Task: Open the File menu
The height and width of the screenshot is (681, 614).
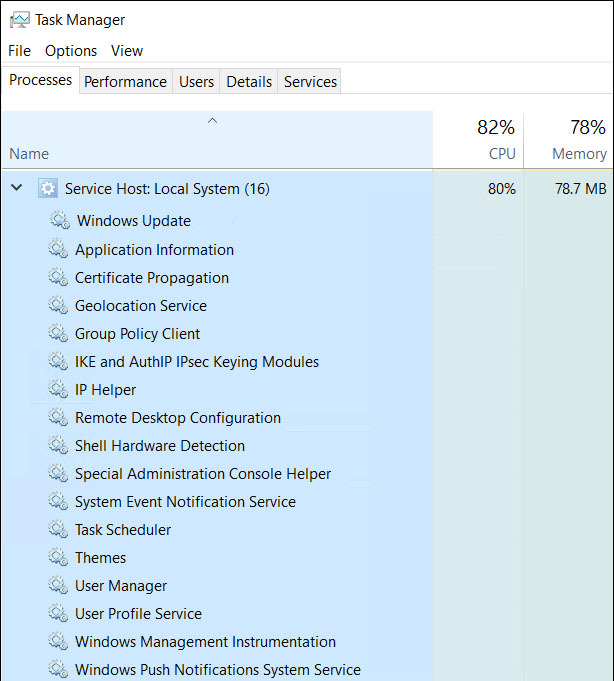Action: click(x=20, y=50)
